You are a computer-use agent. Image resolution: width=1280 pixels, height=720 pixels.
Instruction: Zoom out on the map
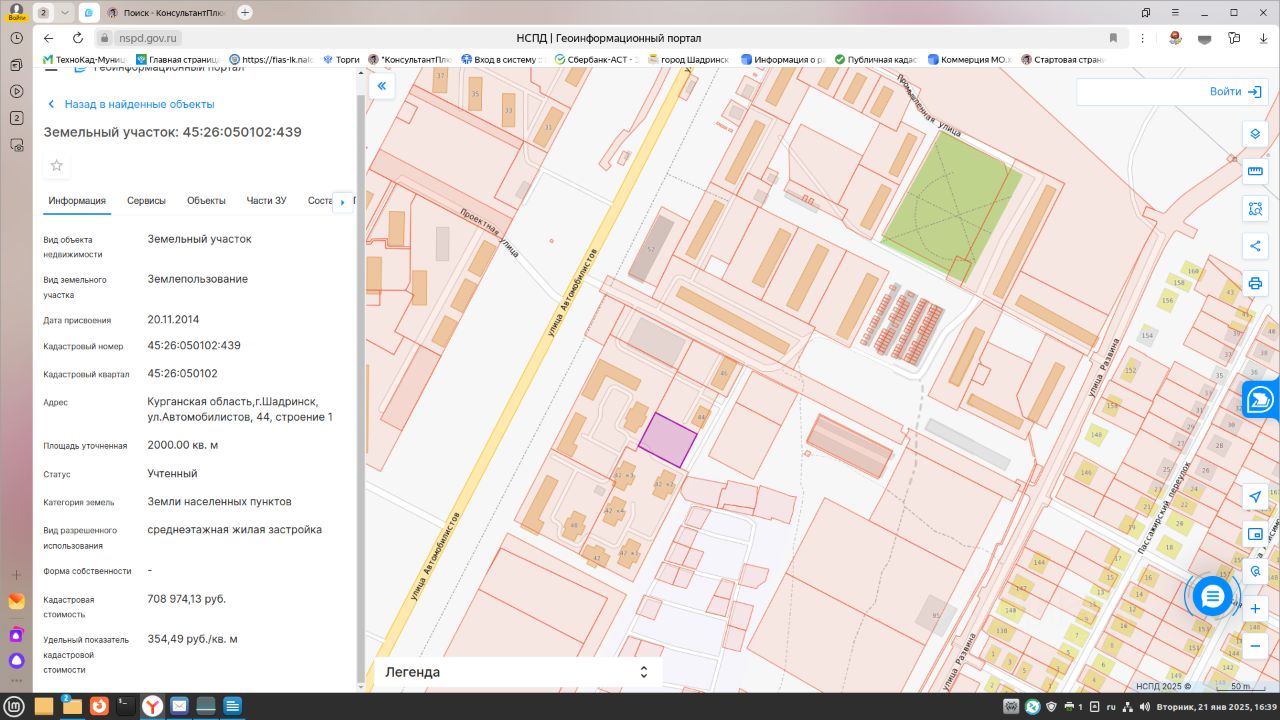tap(1255, 646)
